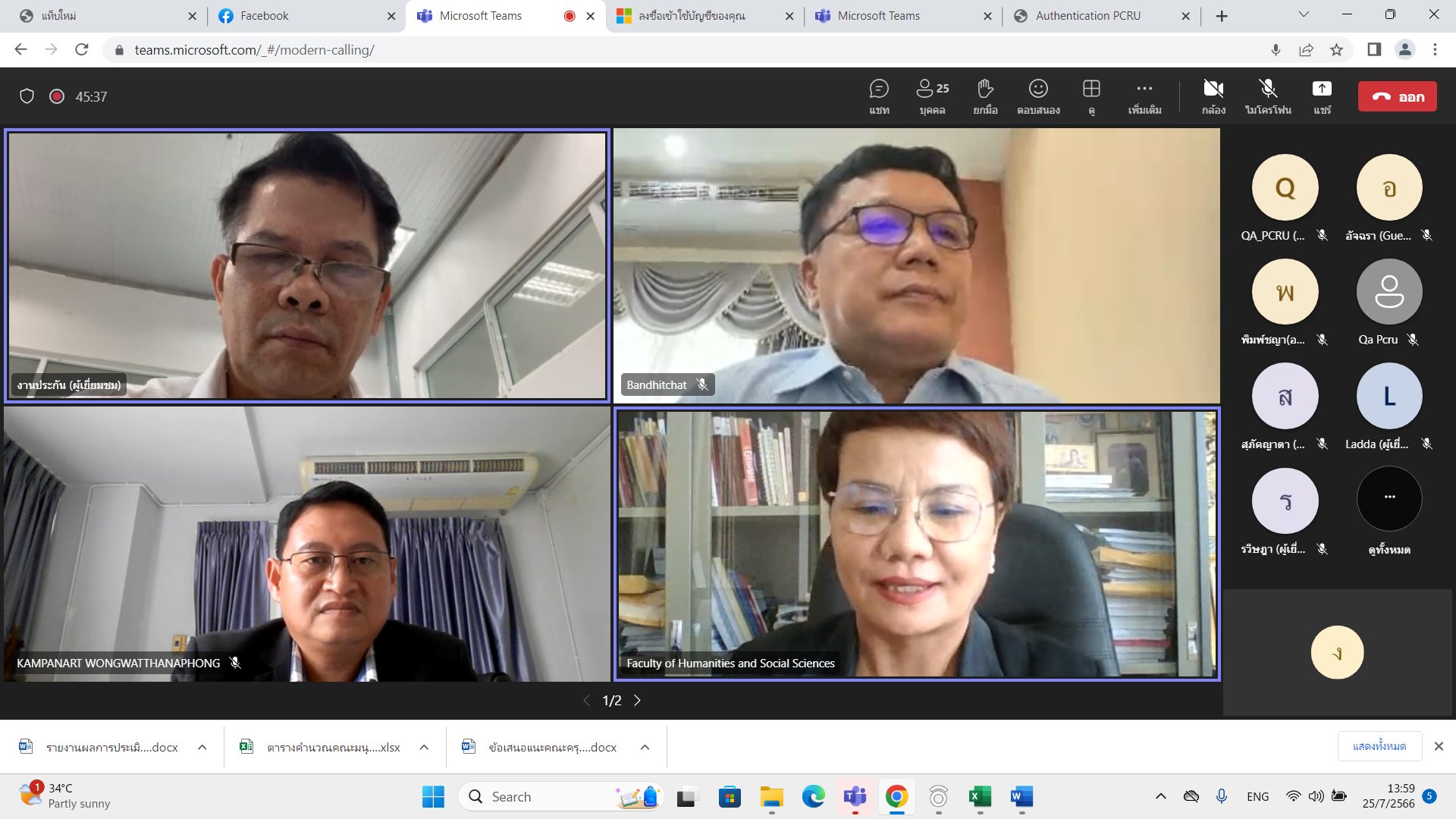
Task: Select the KAMPANART WONGWATTHANAPHONG video tile
Action: pyautogui.click(x=306, y=543)
